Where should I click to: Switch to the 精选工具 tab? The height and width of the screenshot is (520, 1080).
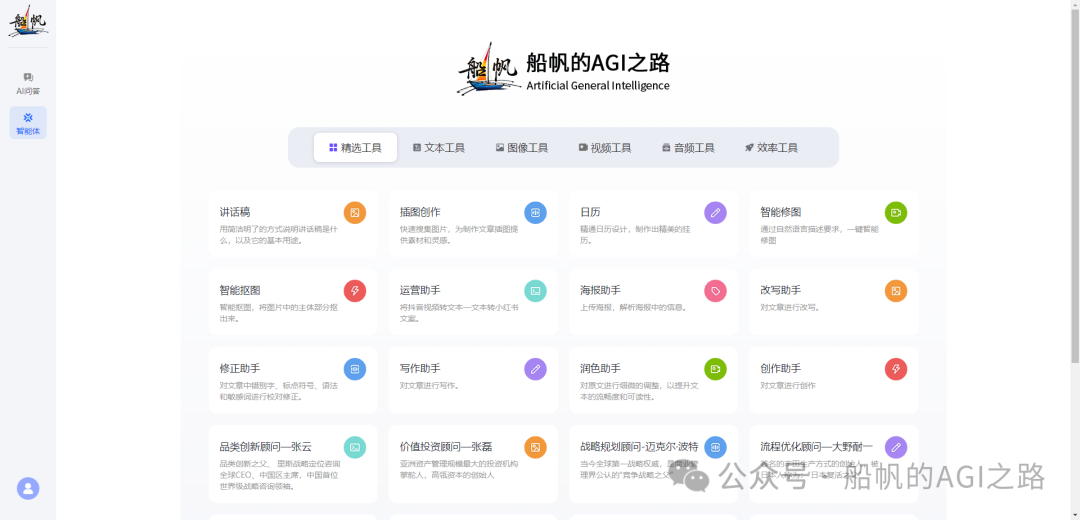point(355,147)
